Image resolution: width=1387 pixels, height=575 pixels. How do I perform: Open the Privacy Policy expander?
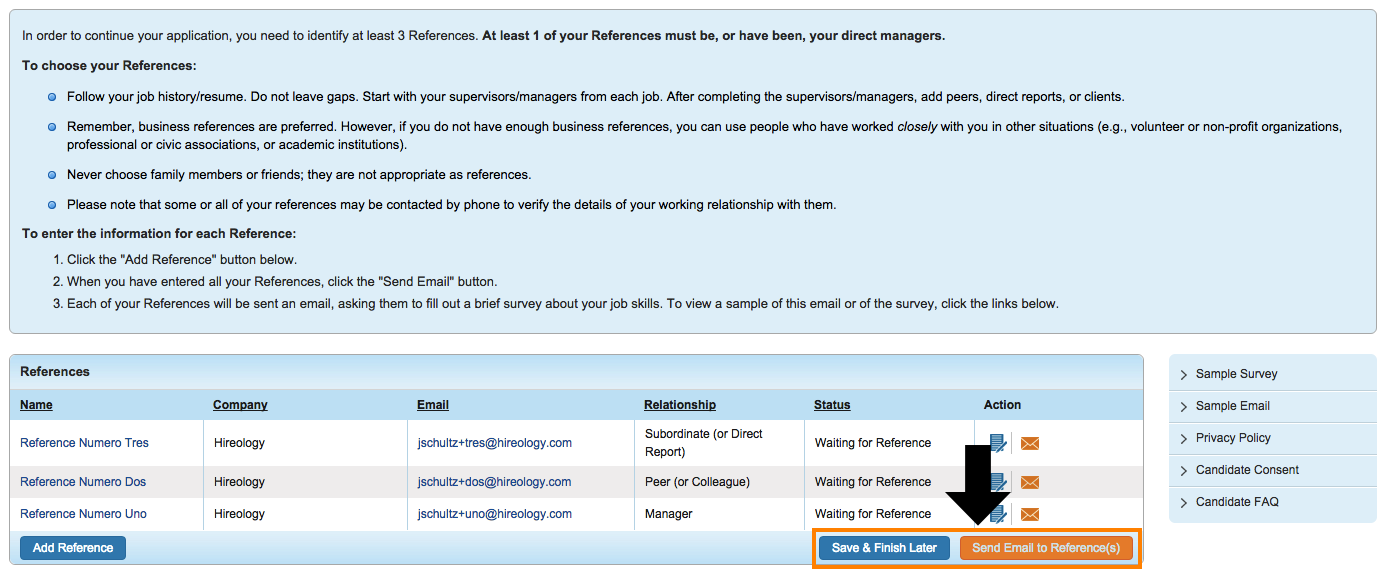1233,438
